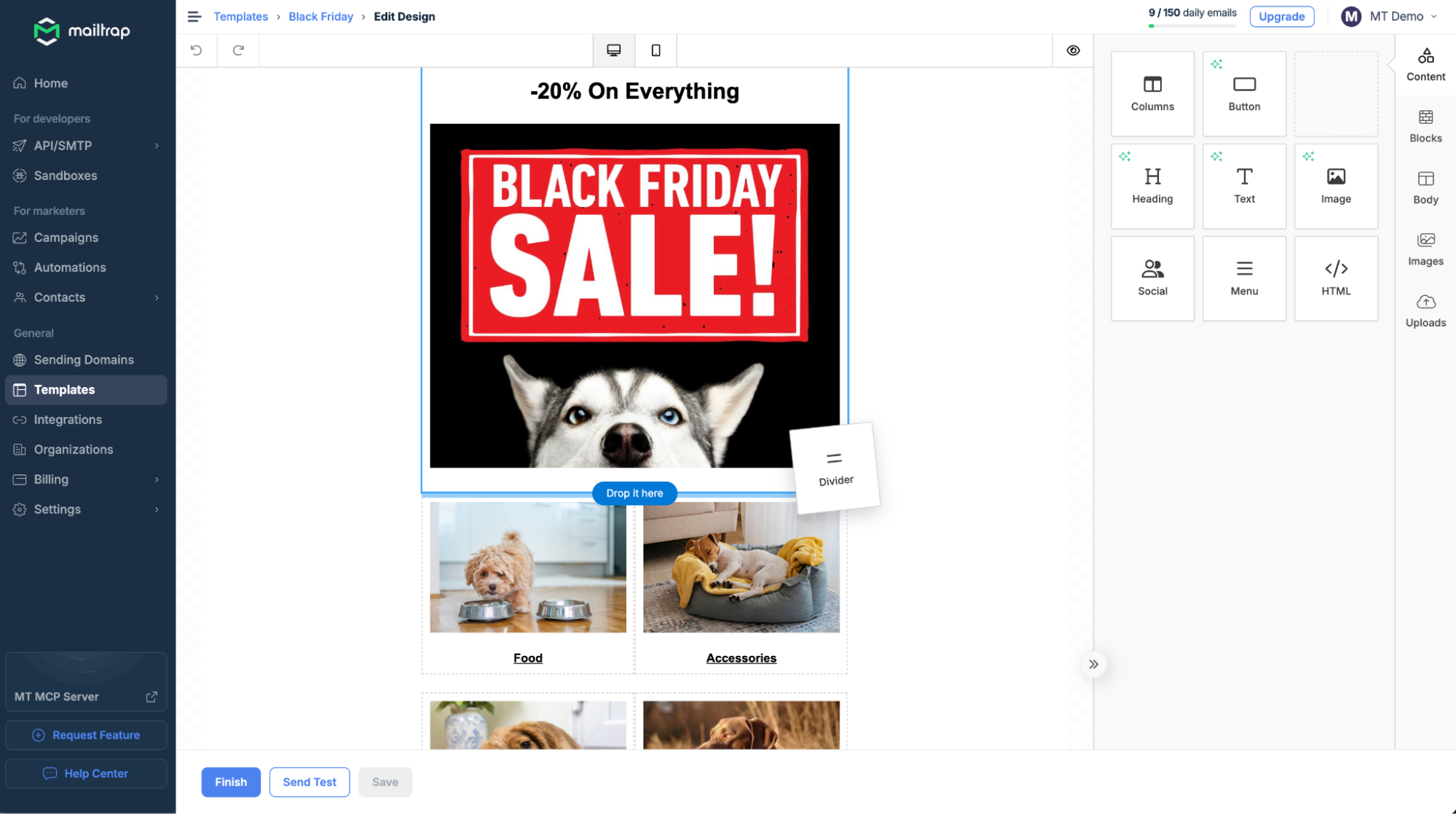Collapse the right panel with double chevron

pyautogui.click(x=1093, y=664)
